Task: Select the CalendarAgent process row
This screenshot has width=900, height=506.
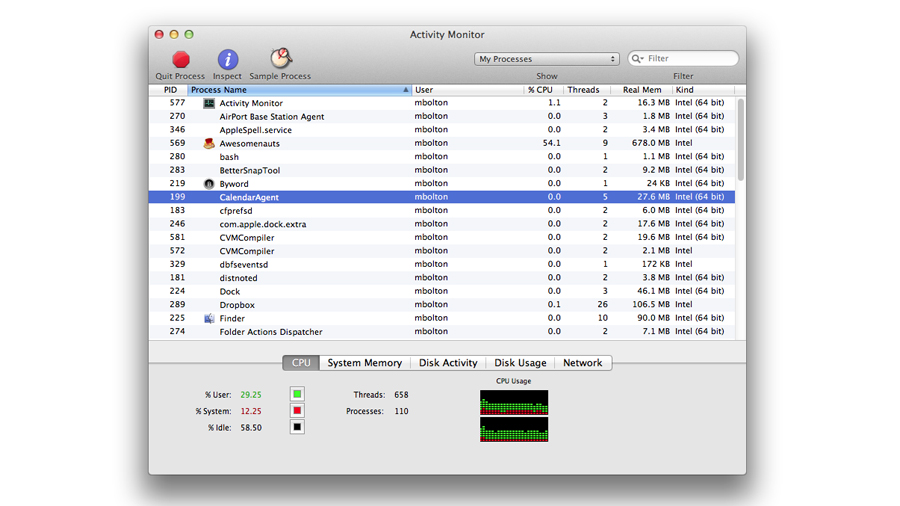Action: click(442, 197)
